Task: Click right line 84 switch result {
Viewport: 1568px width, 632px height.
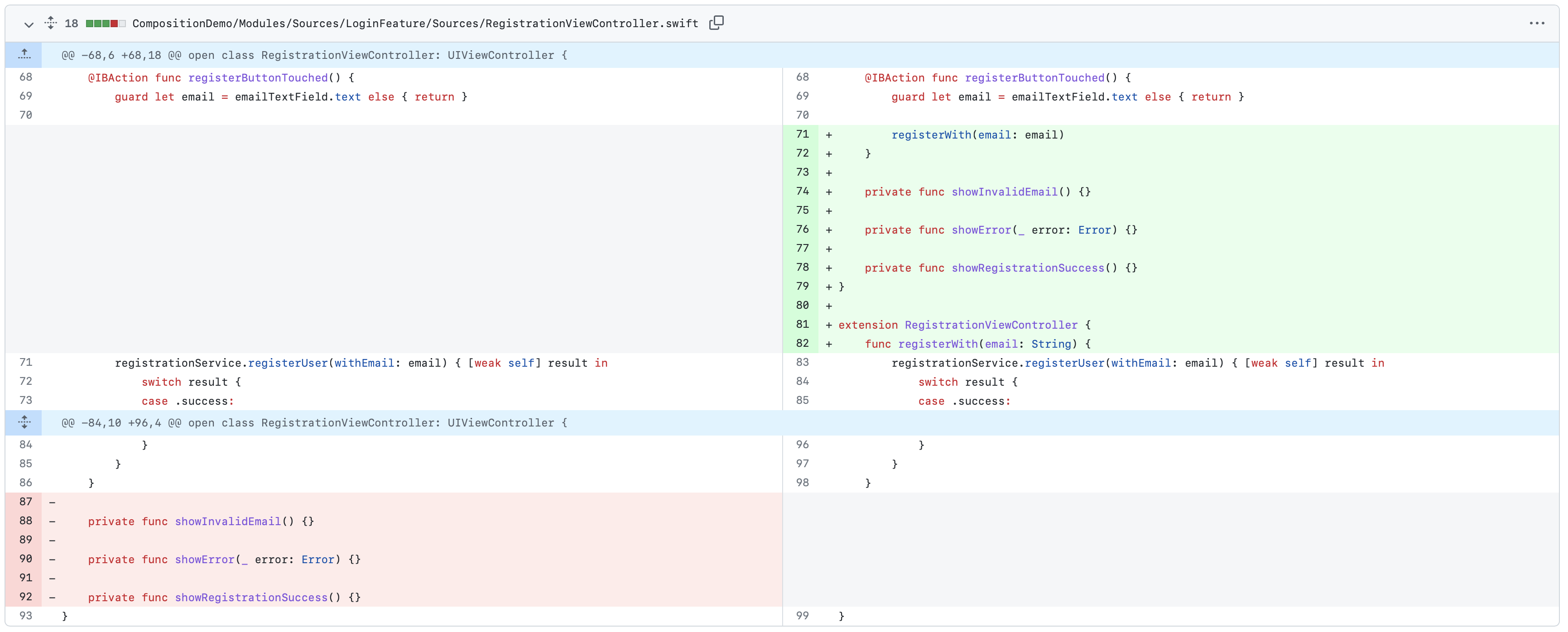Action: (968, 382)
